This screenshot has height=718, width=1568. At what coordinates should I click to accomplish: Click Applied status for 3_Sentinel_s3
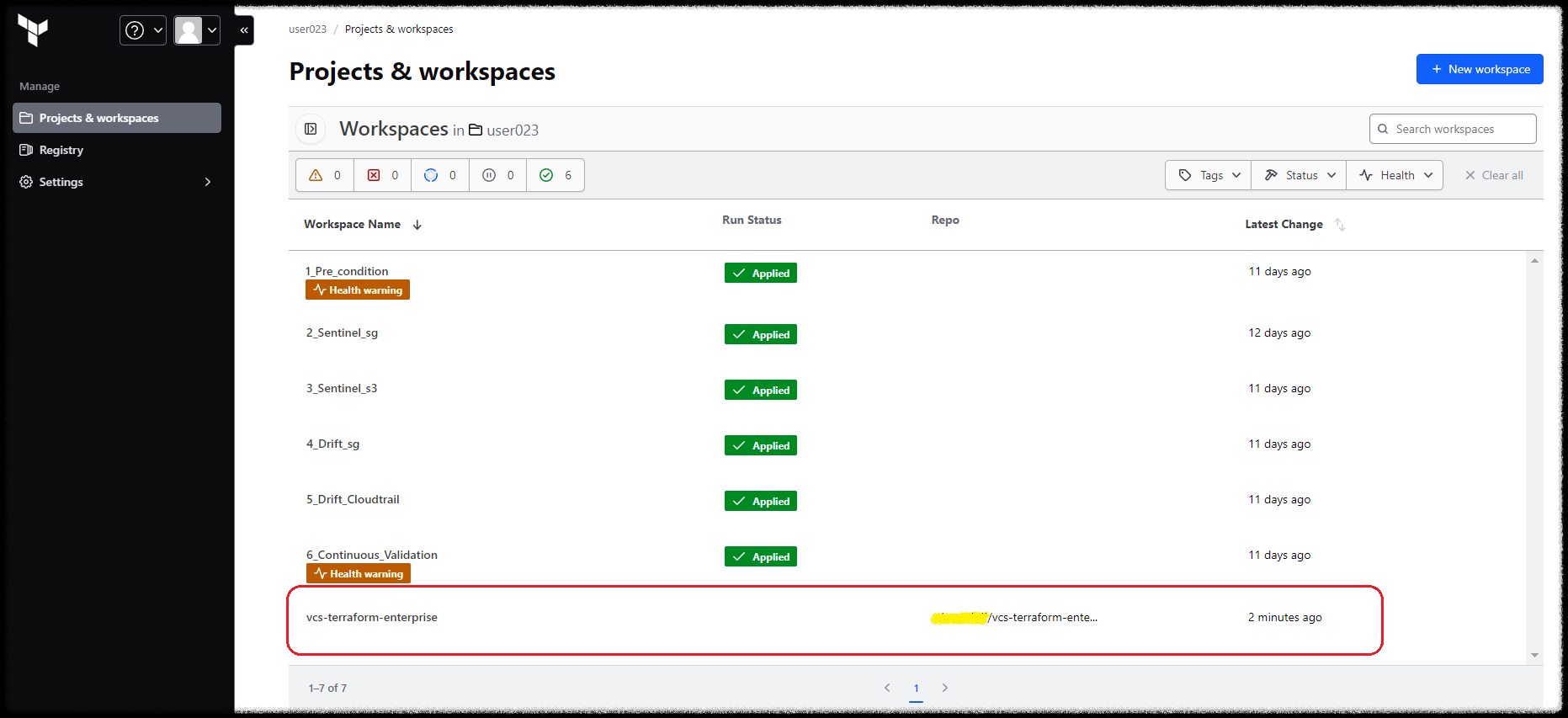click(x=761, y=390)
